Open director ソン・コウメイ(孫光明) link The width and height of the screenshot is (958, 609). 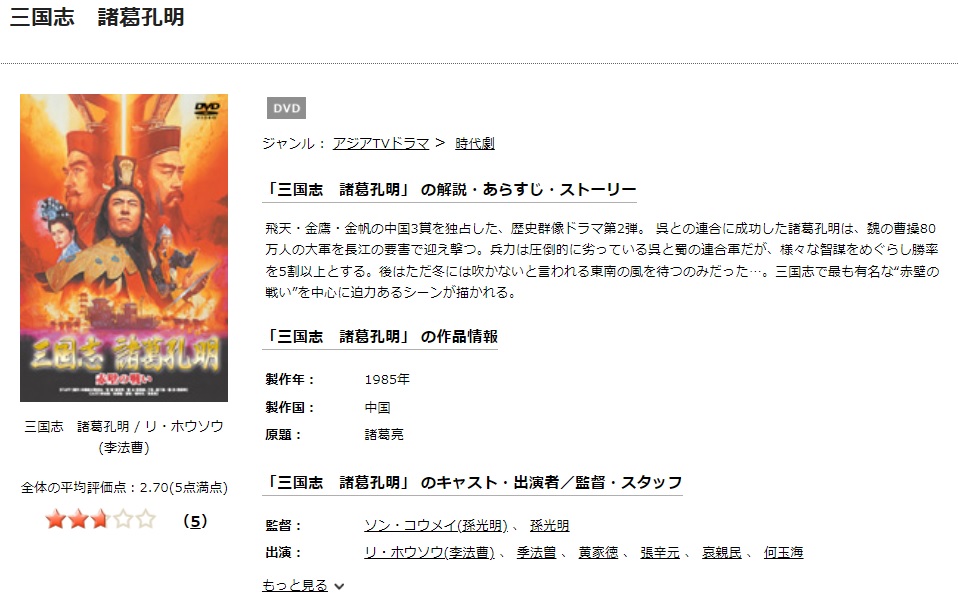pos(436,525)
